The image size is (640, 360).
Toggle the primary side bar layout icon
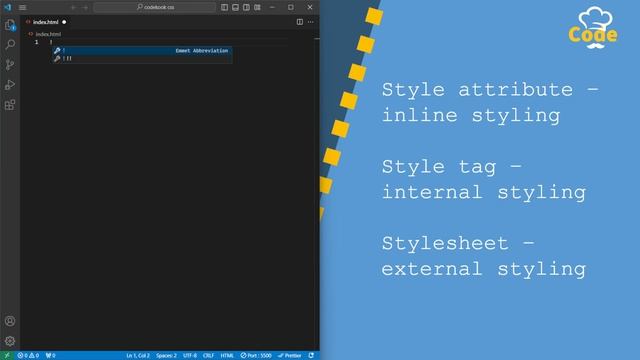pyautogui.click(x=224, y=7)
